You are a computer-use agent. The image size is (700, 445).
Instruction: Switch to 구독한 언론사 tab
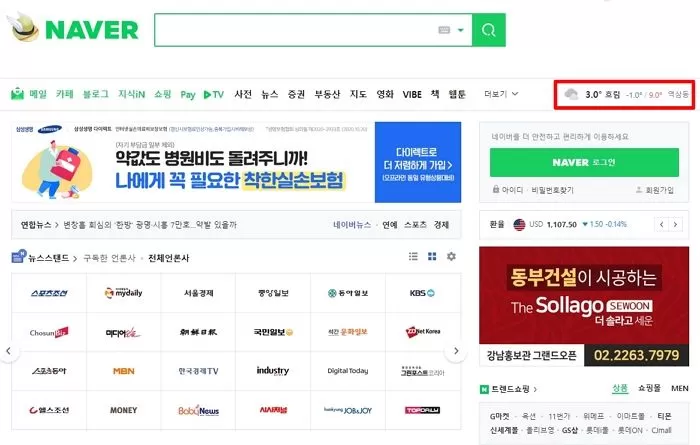109,258
